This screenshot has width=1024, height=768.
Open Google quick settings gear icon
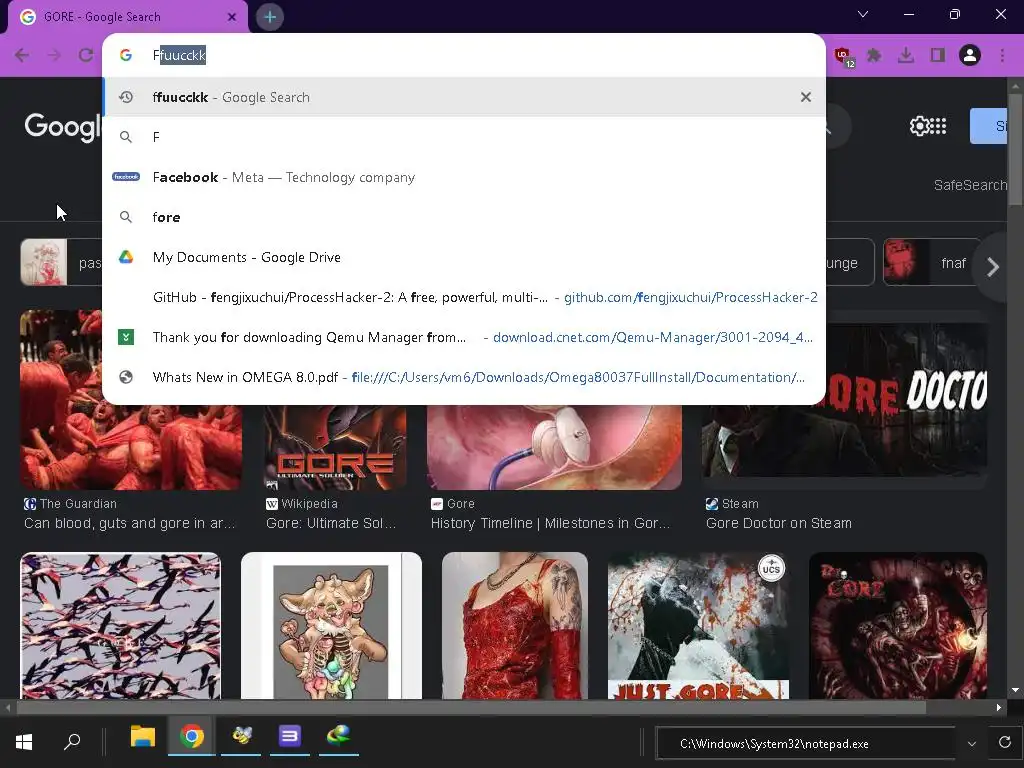click(920, 126)
